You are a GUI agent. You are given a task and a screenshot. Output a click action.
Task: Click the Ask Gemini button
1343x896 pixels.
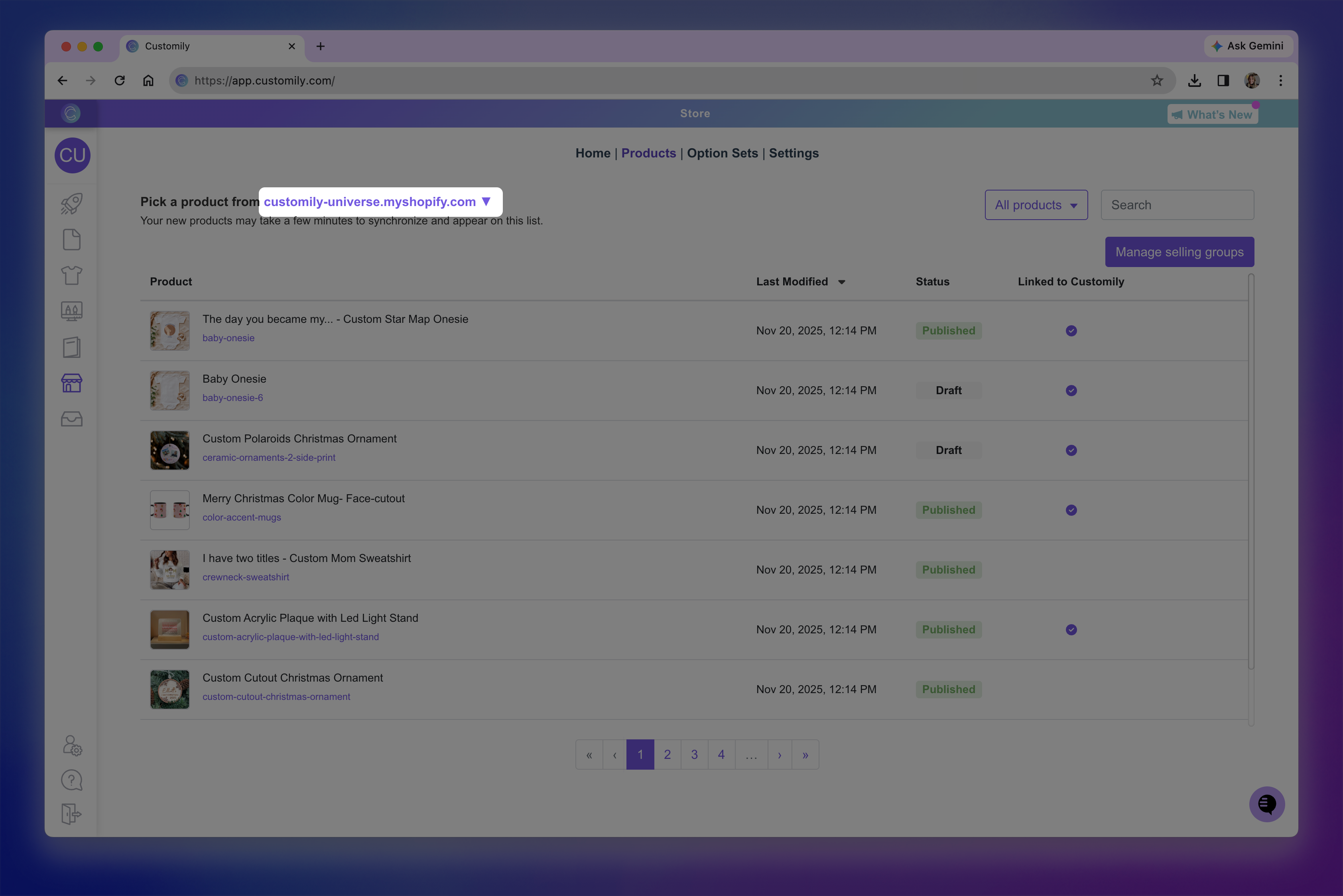pos(1248,46)
